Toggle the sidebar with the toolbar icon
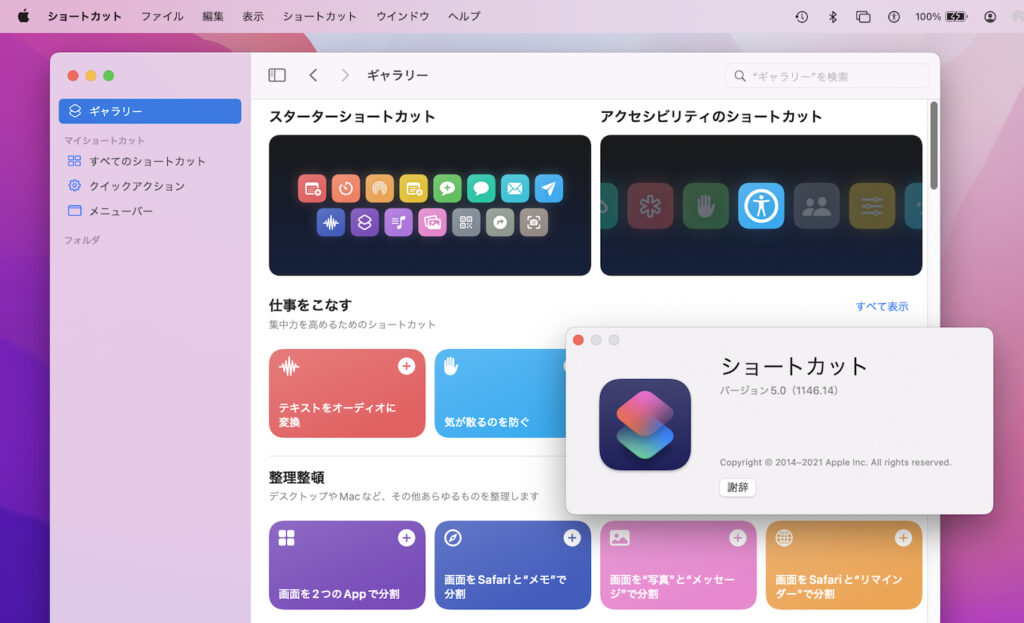Screen dimensions: 1024x623 point(277,74)
